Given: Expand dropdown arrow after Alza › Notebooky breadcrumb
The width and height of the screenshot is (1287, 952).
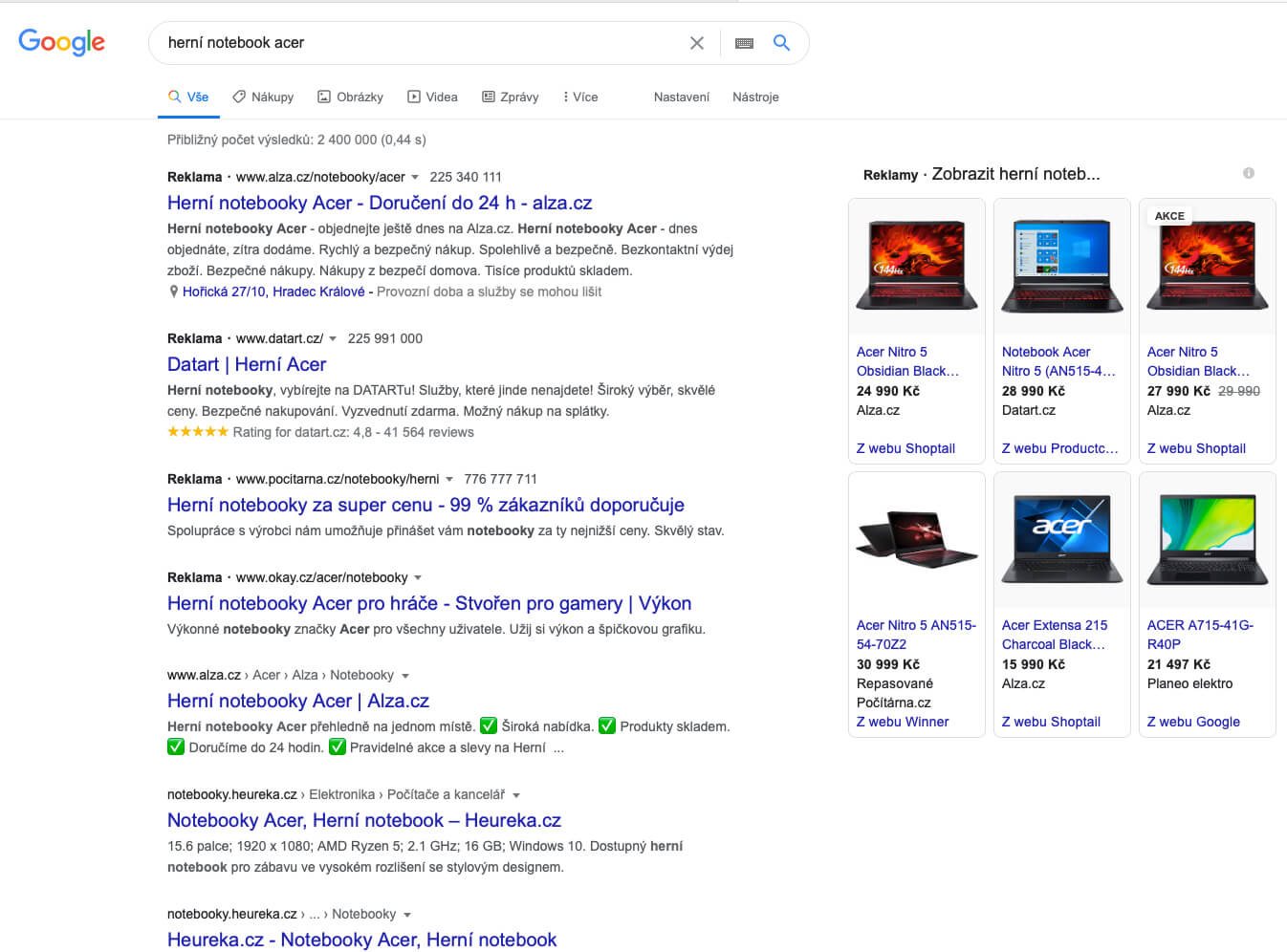Looking at the screenshot, I should (405, 676).
